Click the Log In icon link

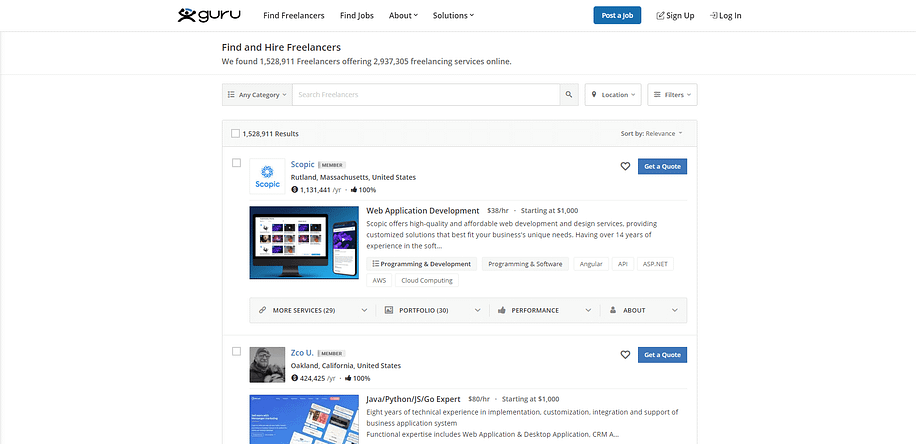tap(725, 16)
